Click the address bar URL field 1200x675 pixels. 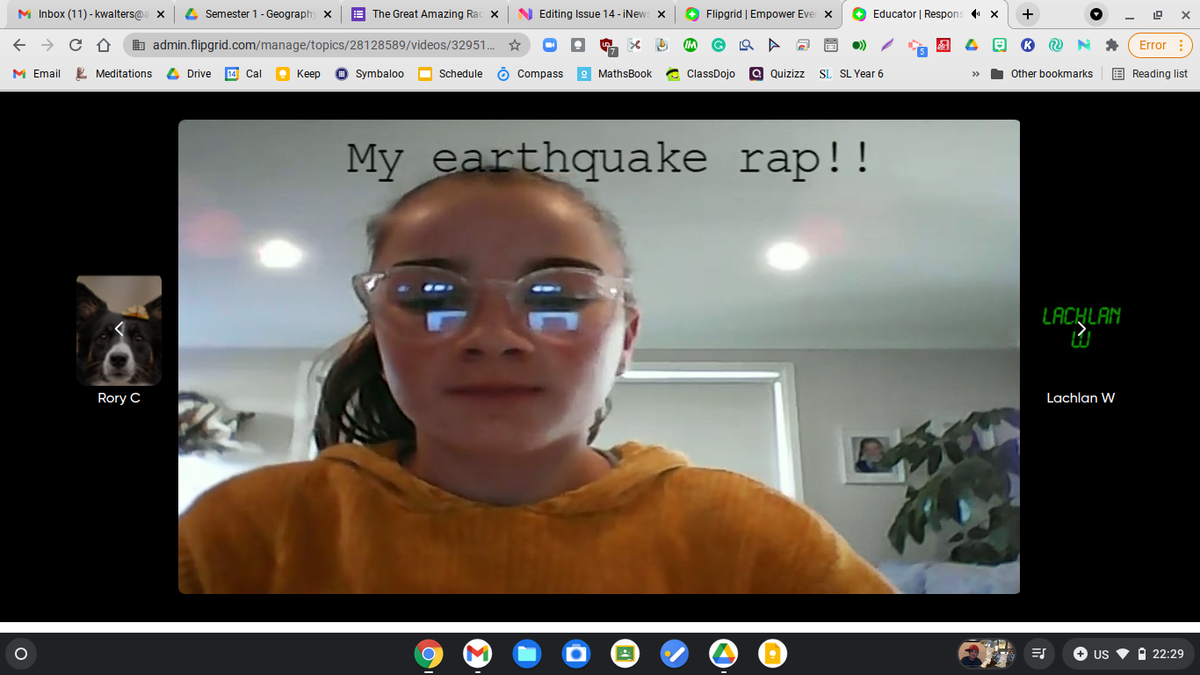tap(320, 45)
